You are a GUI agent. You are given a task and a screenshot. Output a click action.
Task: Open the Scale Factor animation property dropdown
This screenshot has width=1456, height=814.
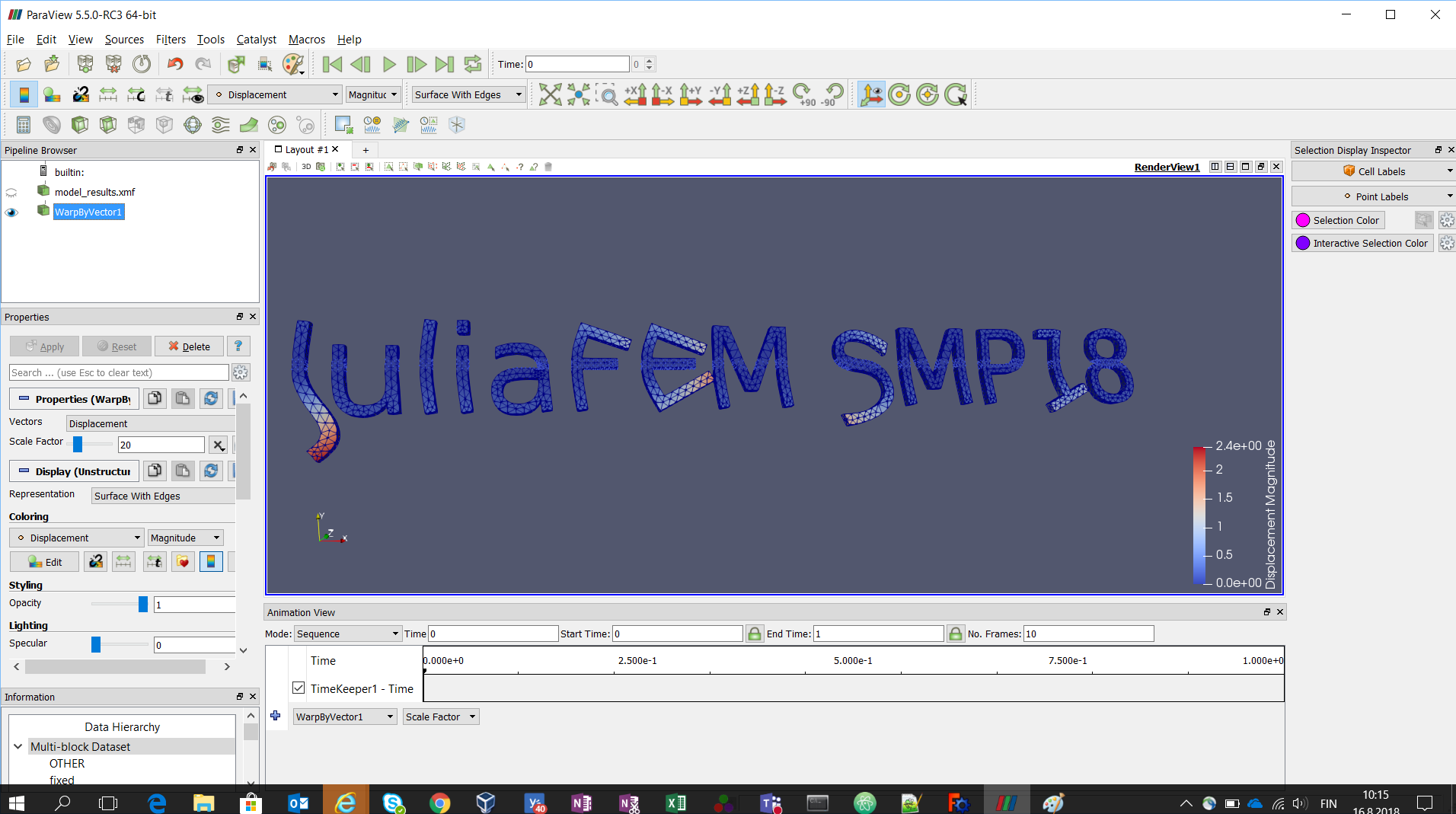coord(441,717)
